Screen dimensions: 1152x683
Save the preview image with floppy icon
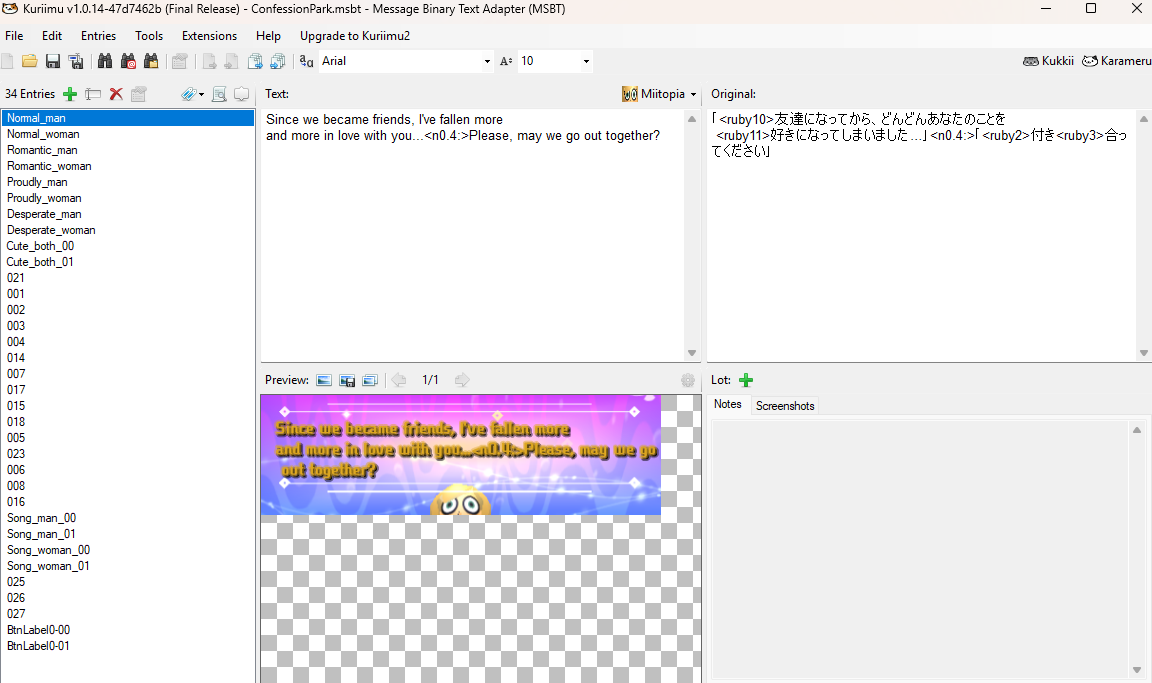point(347,380)
